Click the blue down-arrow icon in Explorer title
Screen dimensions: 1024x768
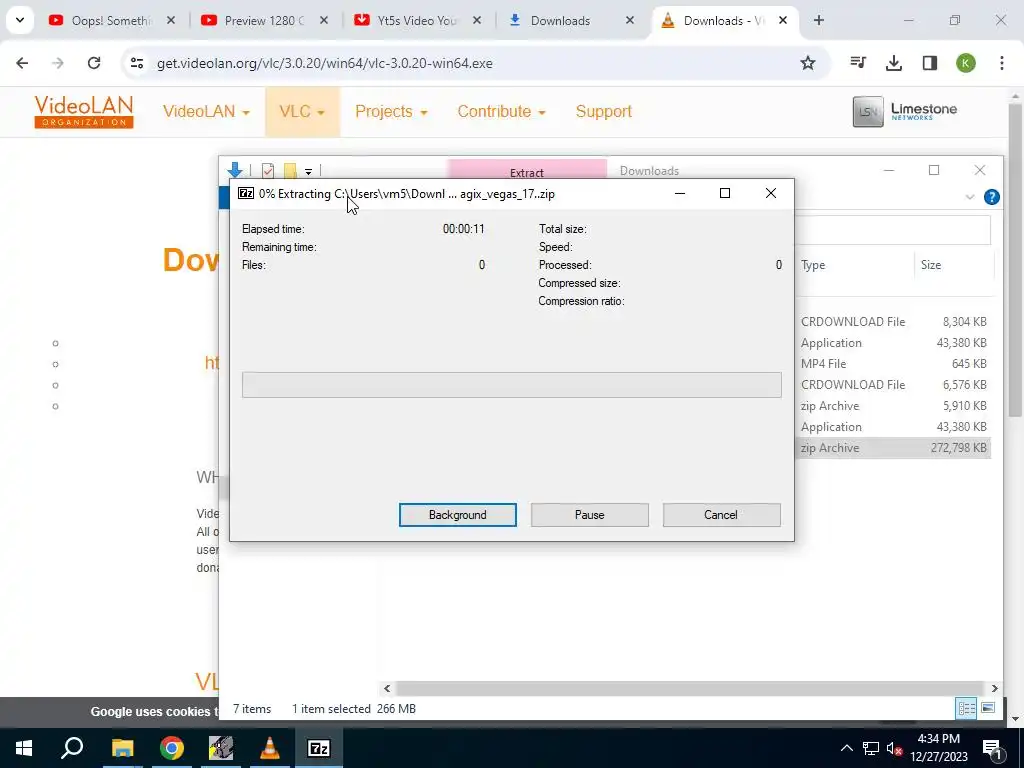tap(235, 170)
